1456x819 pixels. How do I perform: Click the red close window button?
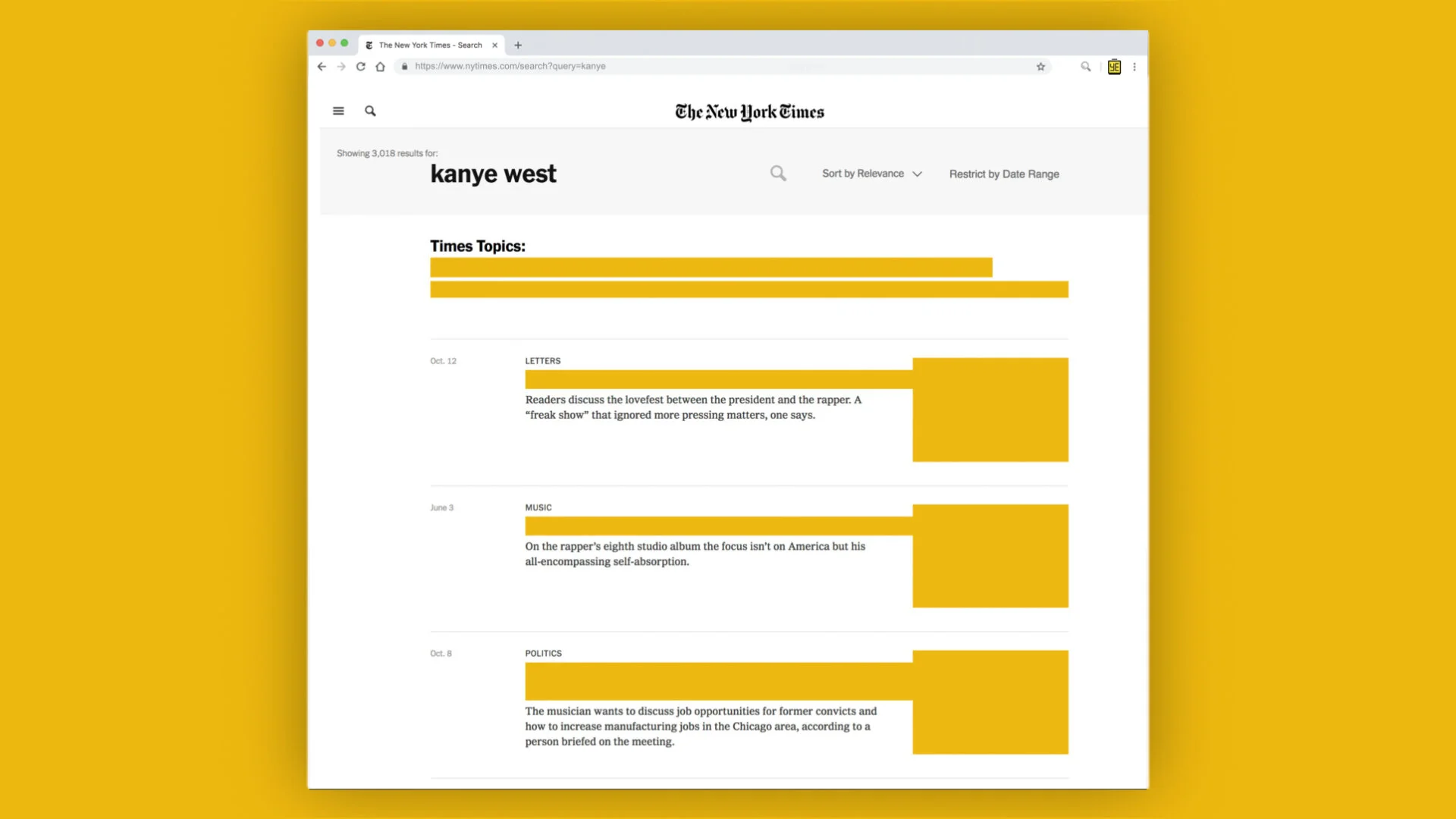[320, 43]
